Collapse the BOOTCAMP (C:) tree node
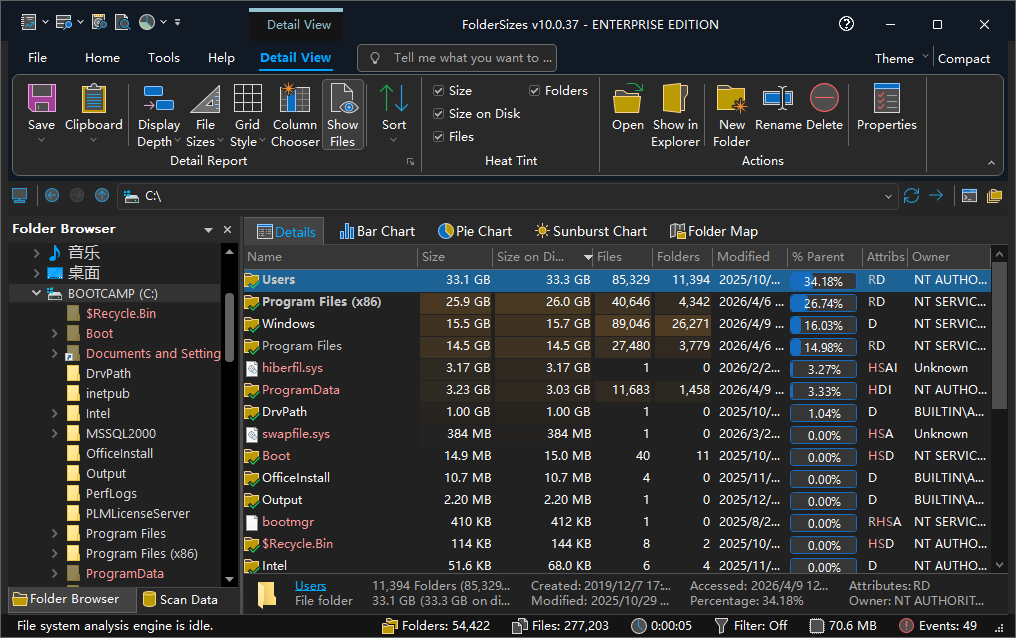This screenshot has height=638, width=1016. coord(37,294)
